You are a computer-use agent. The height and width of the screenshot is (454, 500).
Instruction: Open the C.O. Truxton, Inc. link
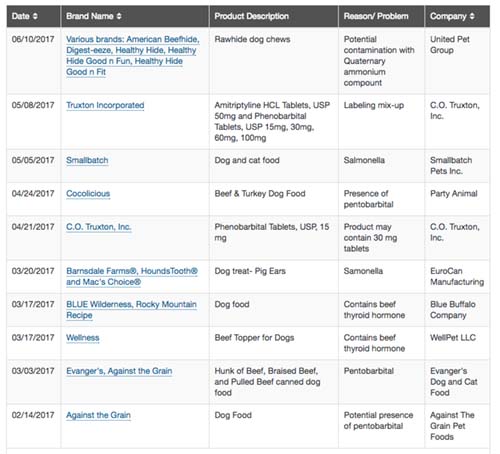coord(99,227)
